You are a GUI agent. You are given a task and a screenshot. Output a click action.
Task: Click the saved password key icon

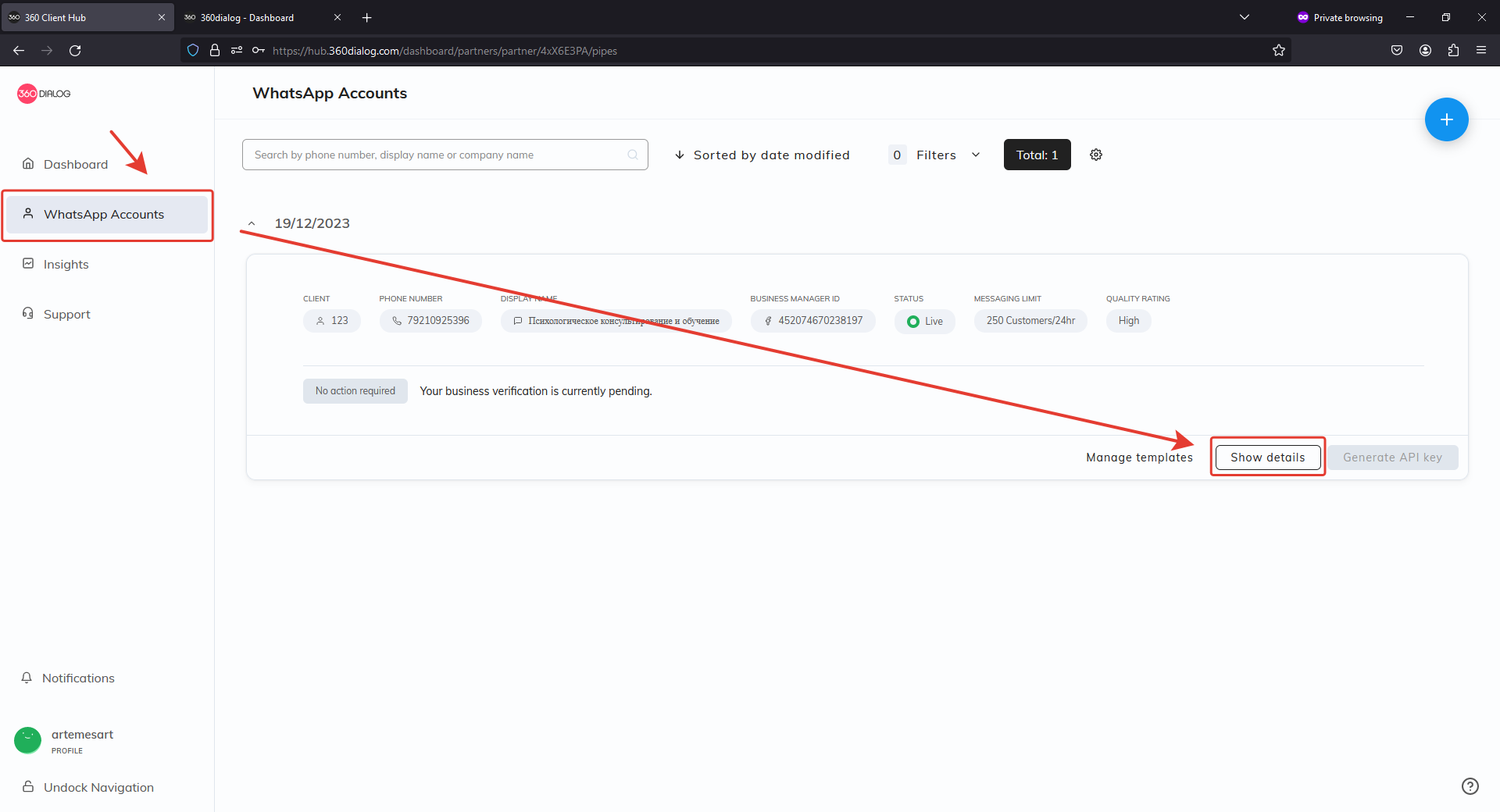click(x=259, y=51)
